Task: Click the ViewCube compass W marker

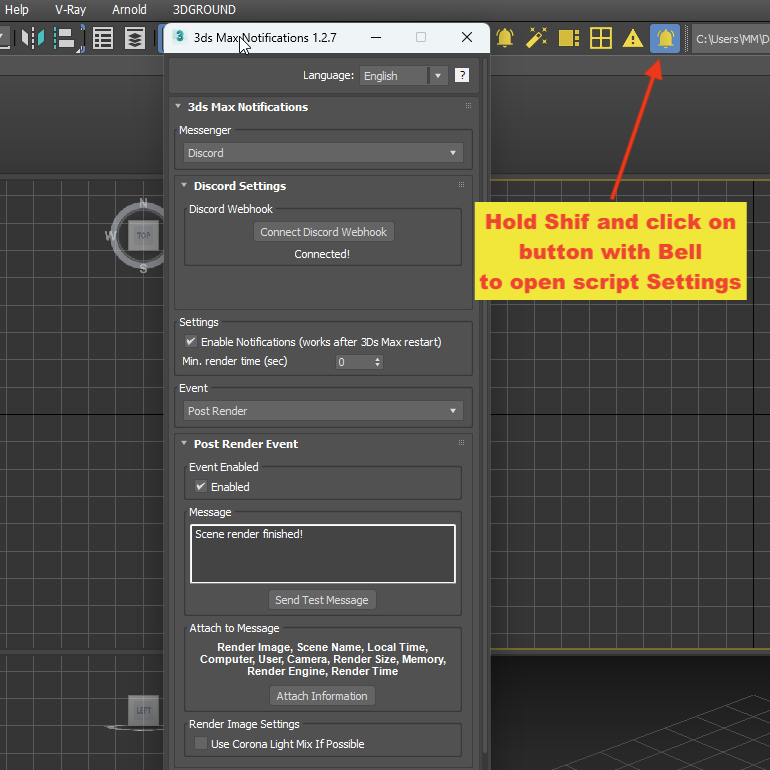Action: click(110, 236)
